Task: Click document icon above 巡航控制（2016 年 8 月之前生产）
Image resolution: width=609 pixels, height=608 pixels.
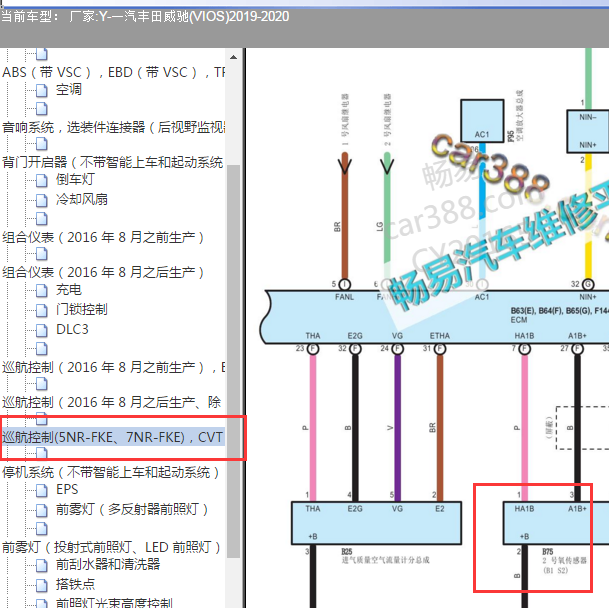Action: (42, 349)
